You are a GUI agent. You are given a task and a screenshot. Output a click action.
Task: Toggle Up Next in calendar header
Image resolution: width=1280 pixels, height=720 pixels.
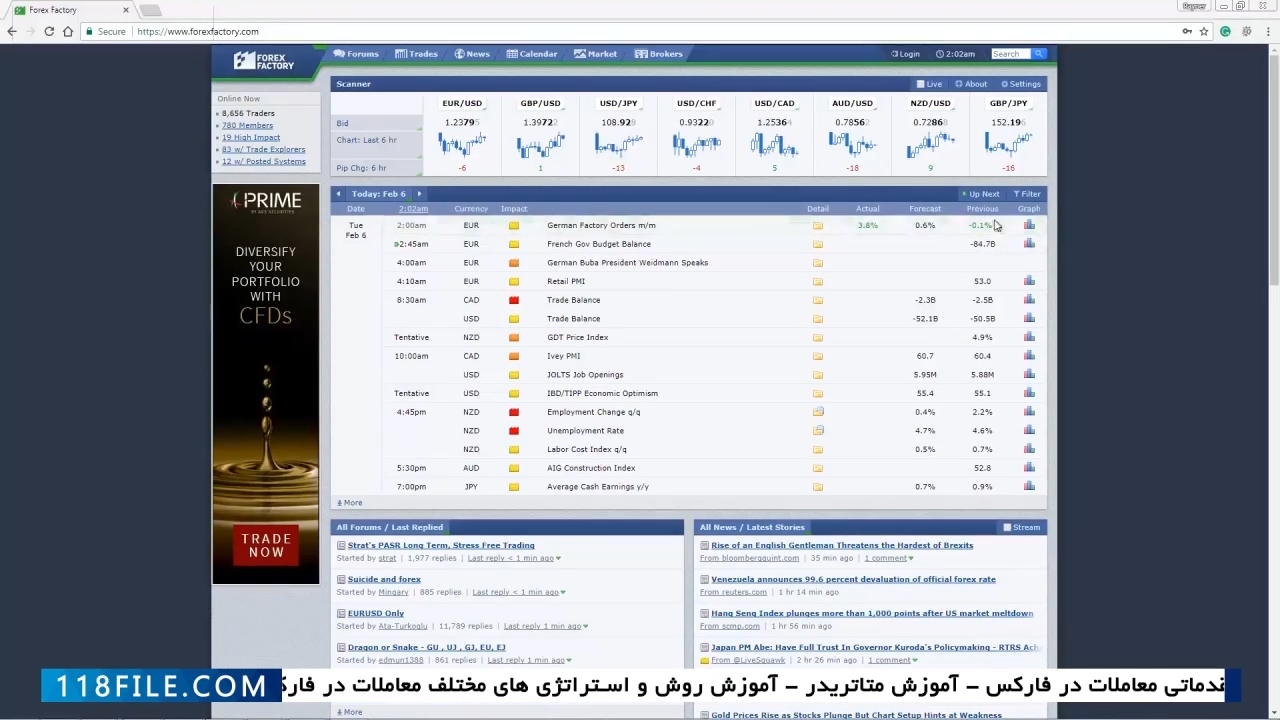point(980,194)
